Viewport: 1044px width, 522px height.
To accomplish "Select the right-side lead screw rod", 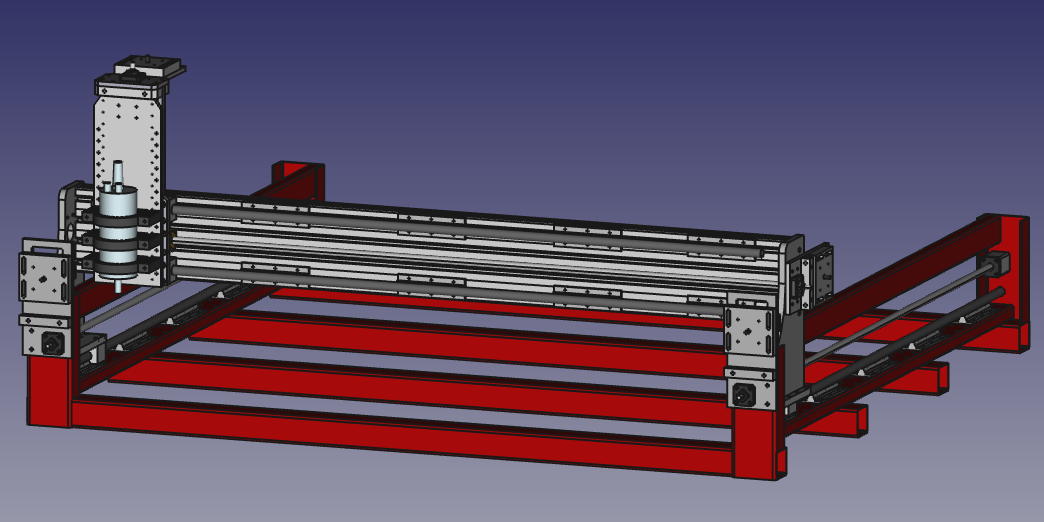I will pos(899,313).
